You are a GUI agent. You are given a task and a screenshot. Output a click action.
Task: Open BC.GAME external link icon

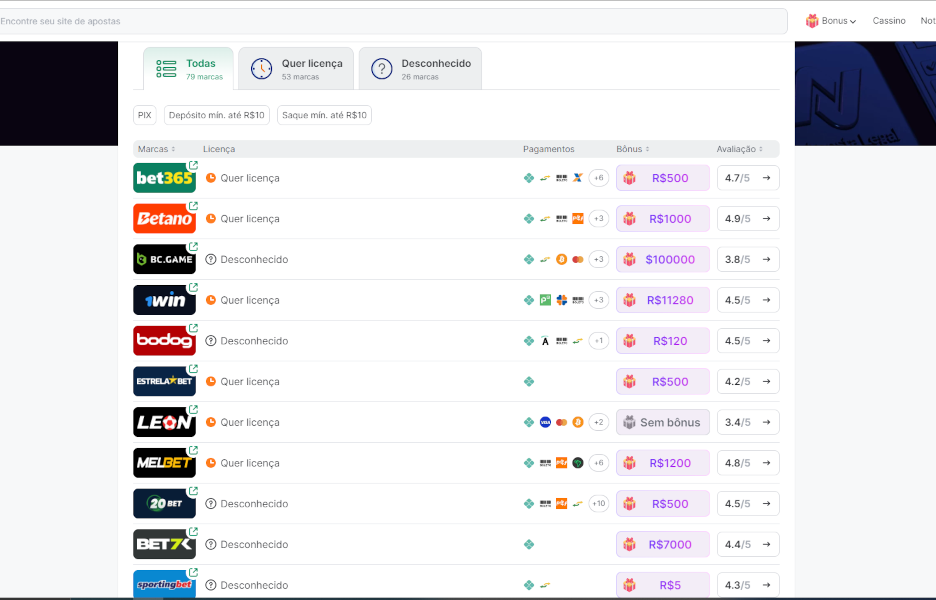(193, 247)
